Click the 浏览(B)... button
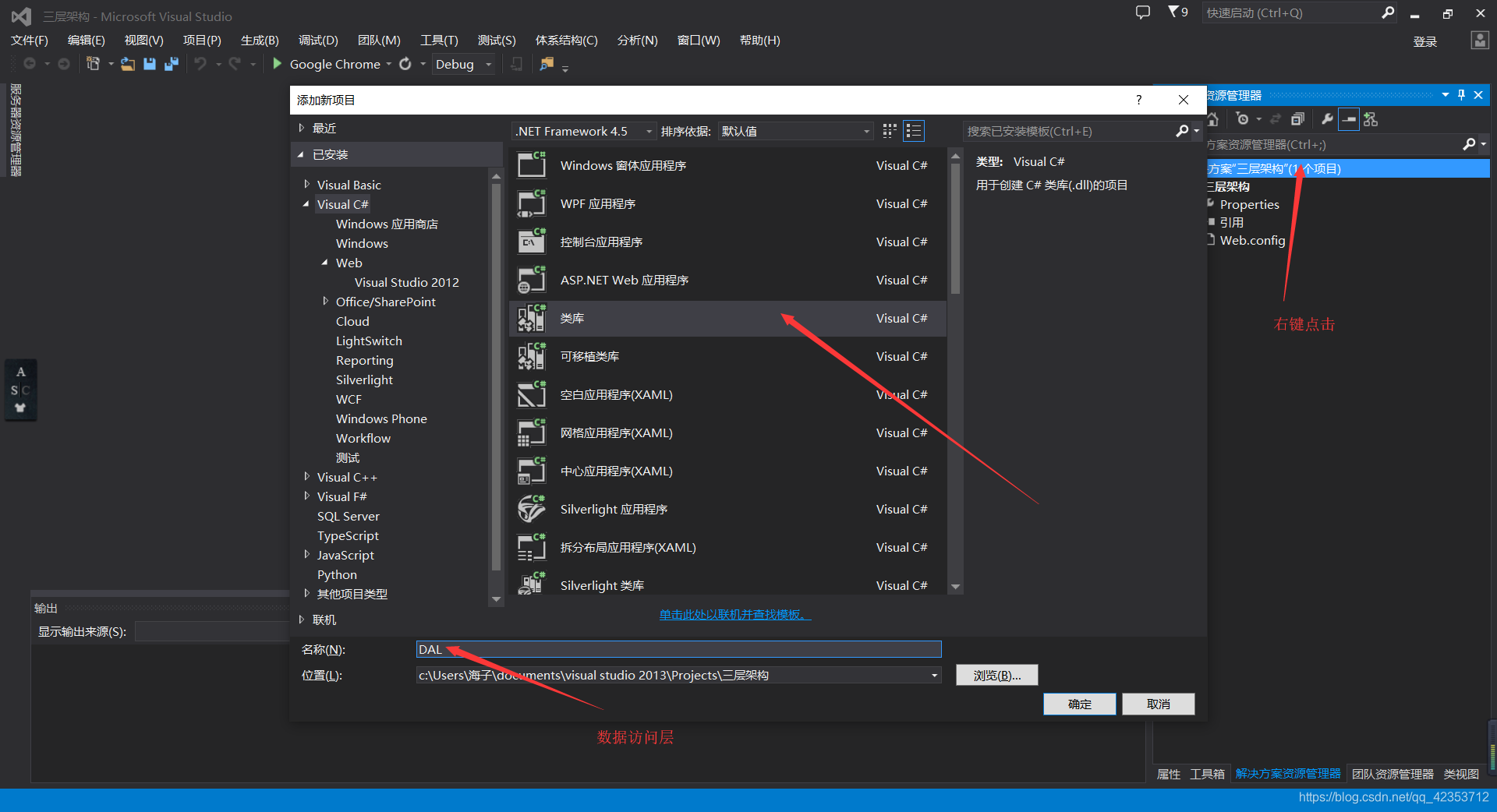Image resolution: width=1497 pixels, height=812 pixels. coord(996,676)
